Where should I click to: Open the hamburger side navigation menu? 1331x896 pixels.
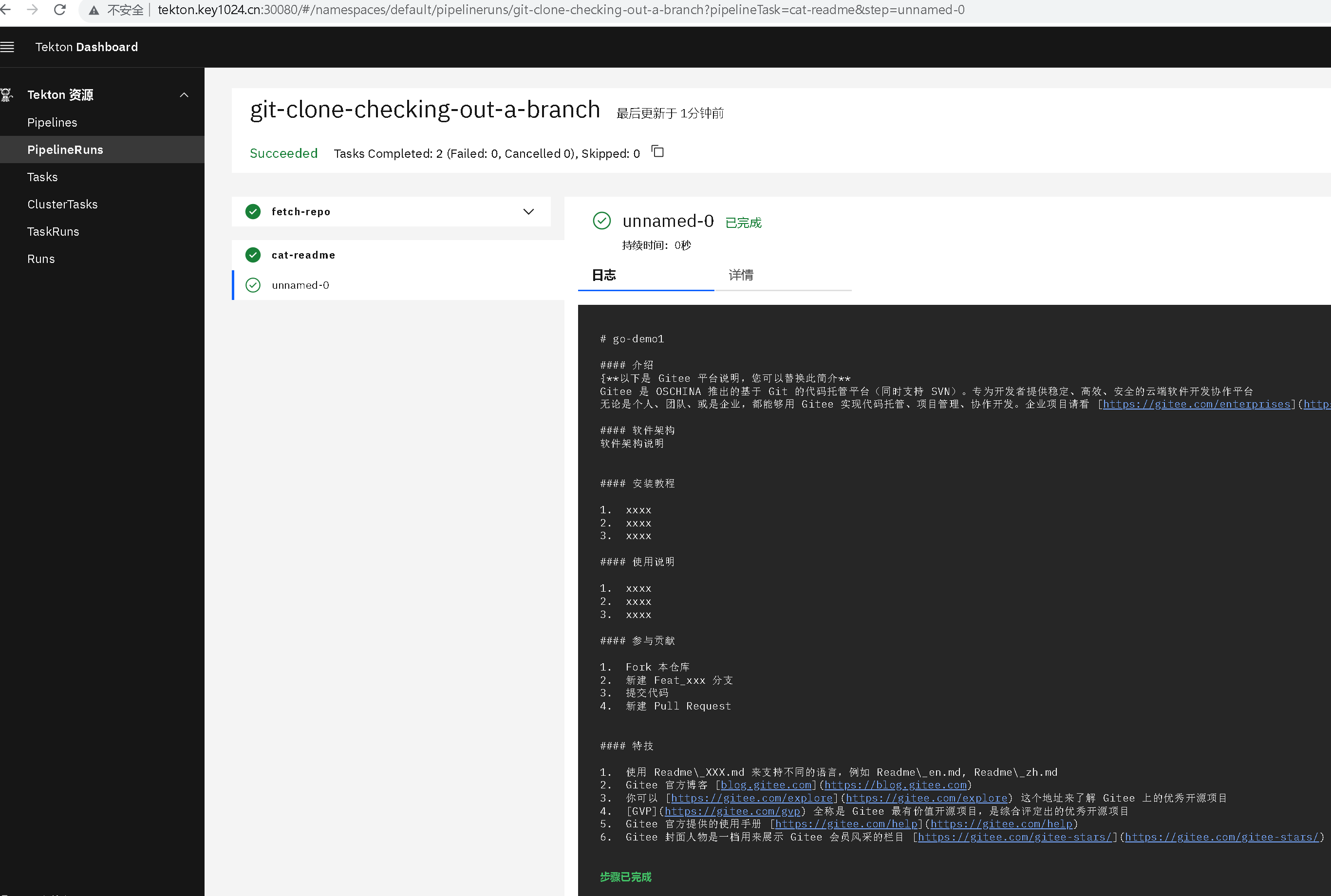[7, 47]
